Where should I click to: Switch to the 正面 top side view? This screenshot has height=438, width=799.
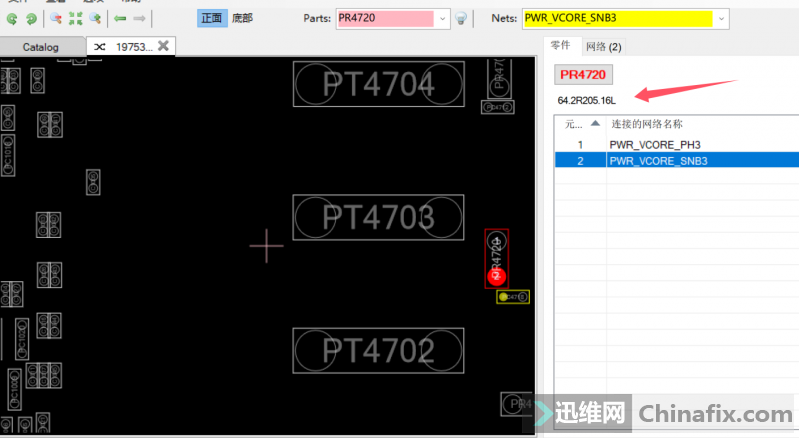pyautogui.click(x=212, y=18)
